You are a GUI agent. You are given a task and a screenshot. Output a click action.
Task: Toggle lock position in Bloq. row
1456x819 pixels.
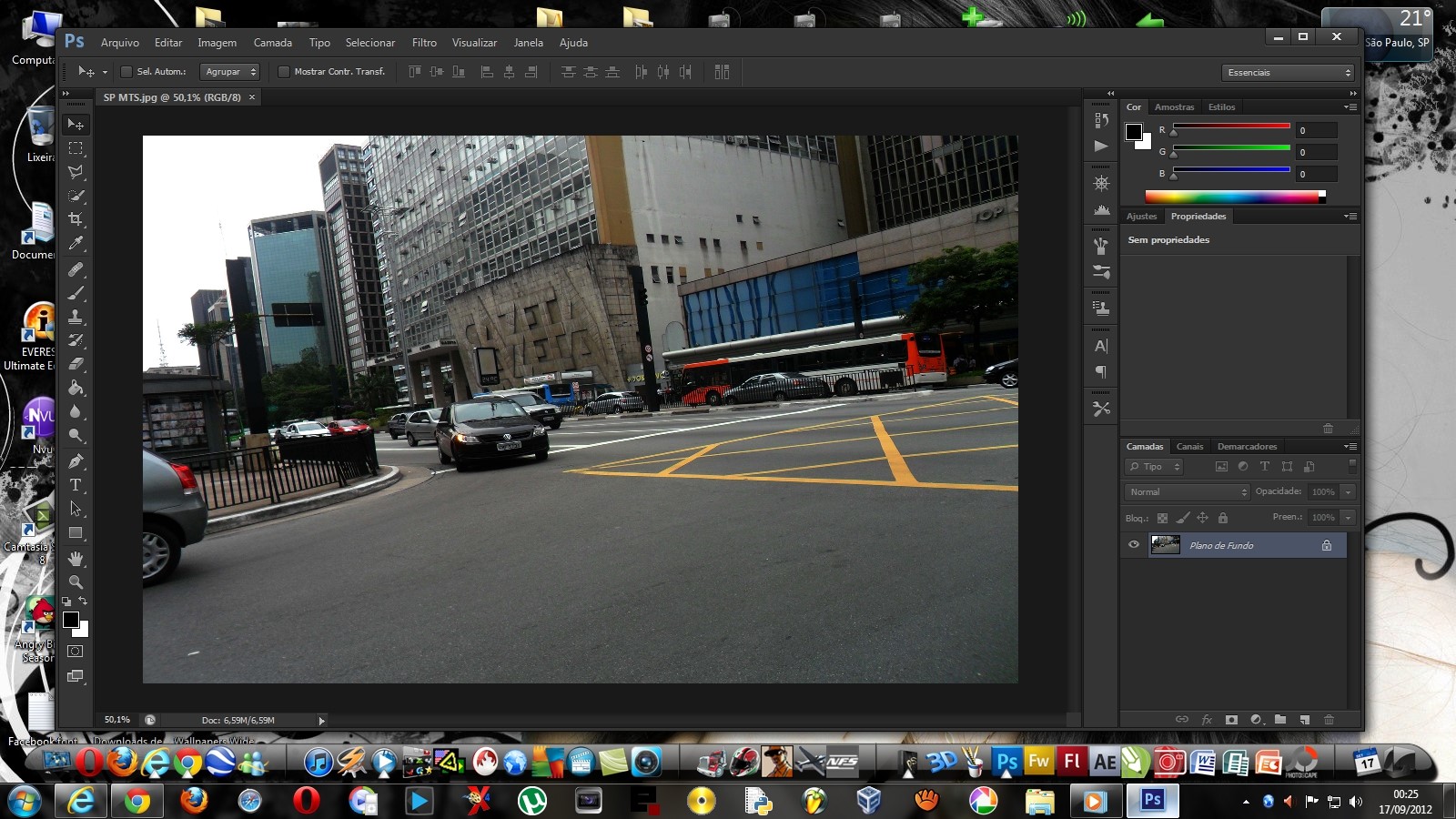(x=1202, y=518)
